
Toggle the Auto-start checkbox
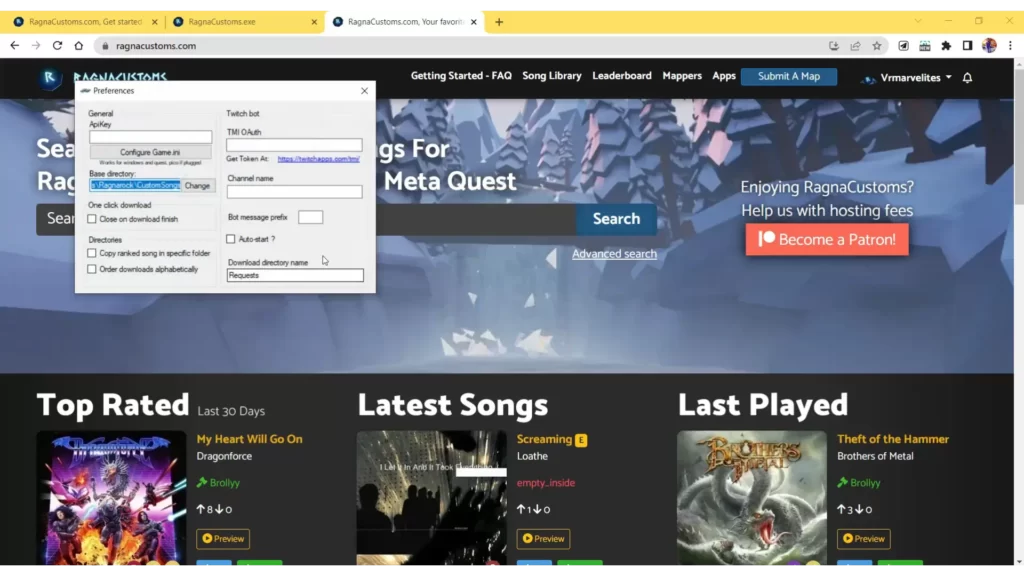231,239
